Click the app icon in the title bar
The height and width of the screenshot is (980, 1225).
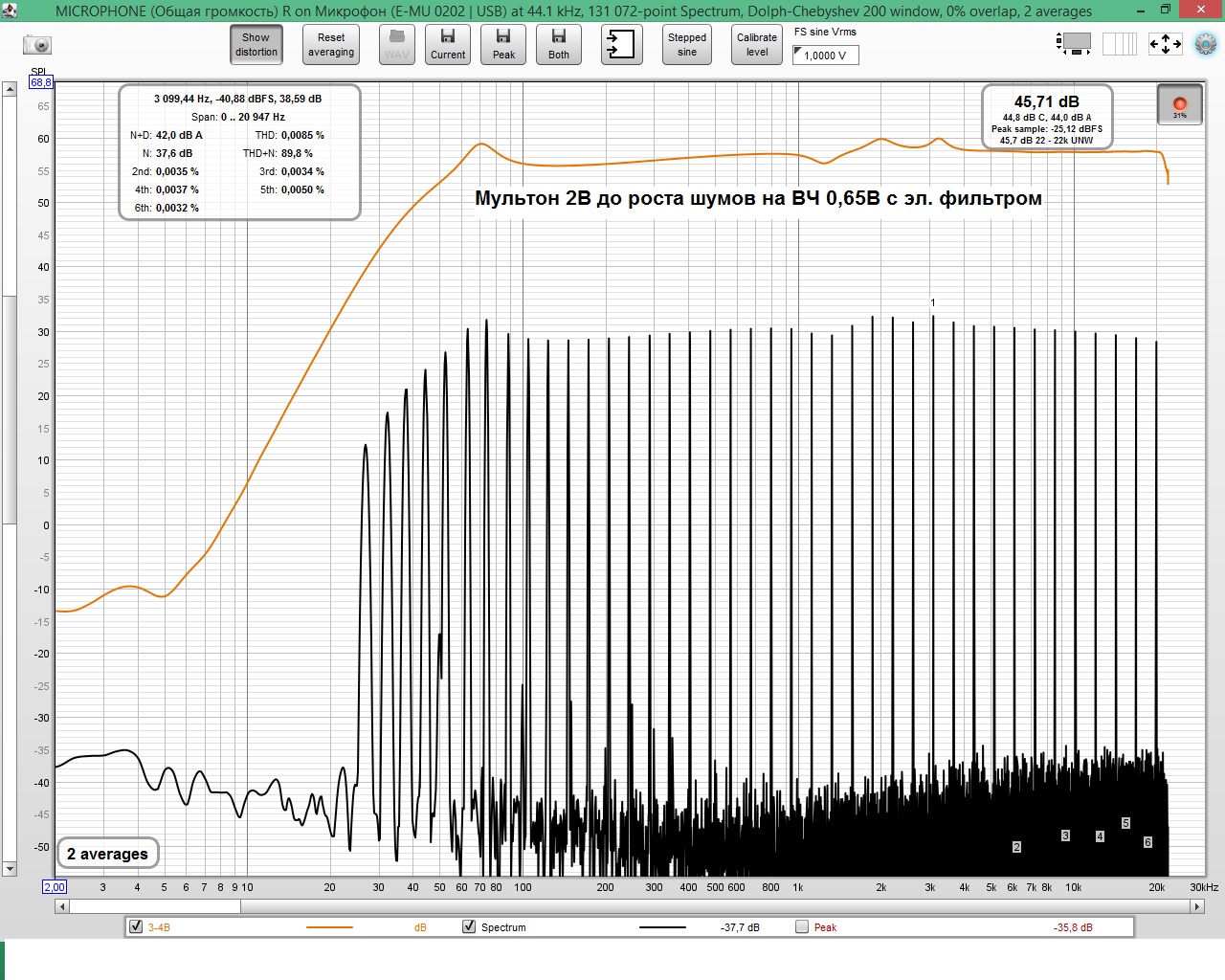[10, 11]
